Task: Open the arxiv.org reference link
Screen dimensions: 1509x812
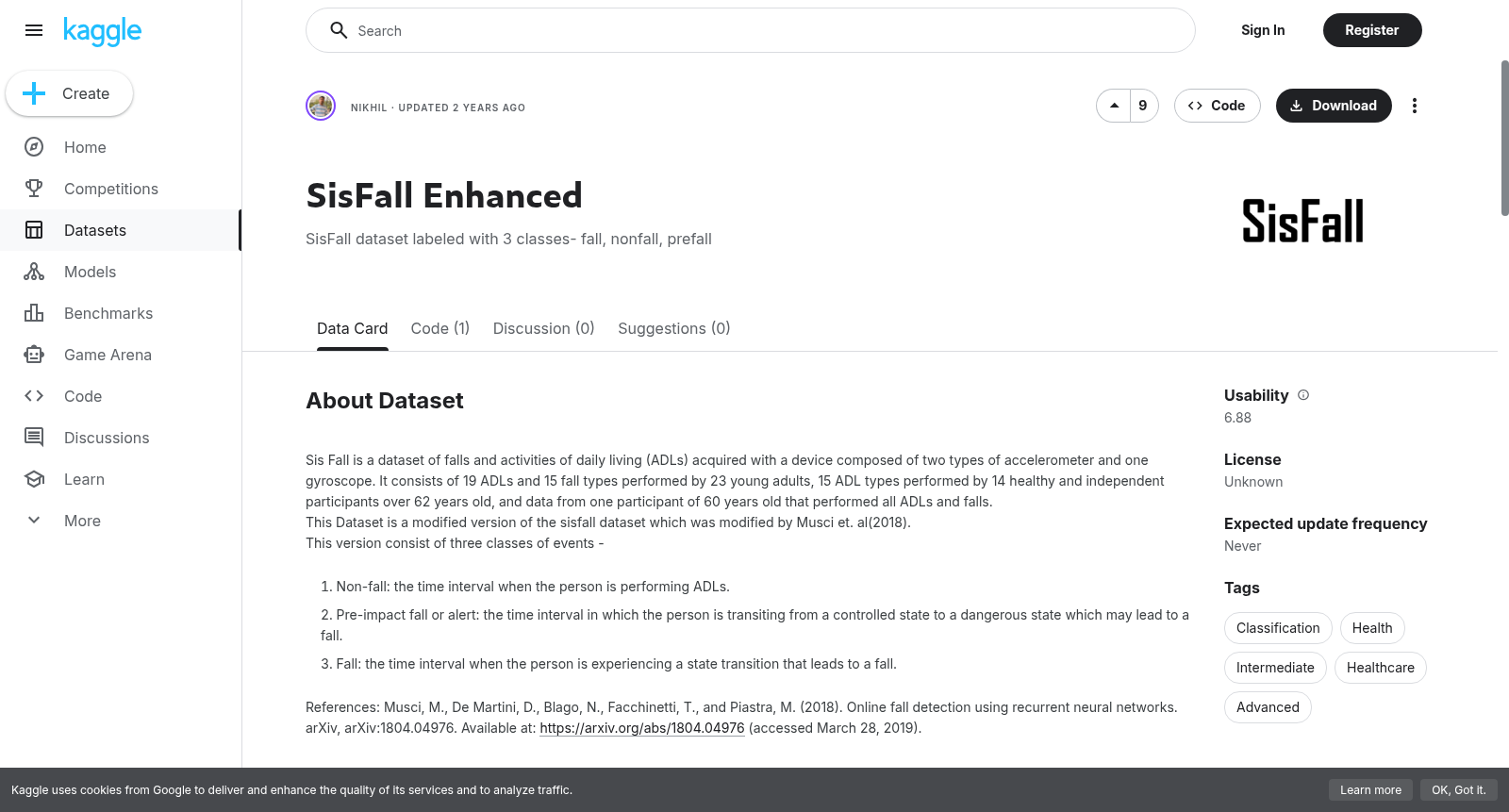Action: [x=642, y=728]
